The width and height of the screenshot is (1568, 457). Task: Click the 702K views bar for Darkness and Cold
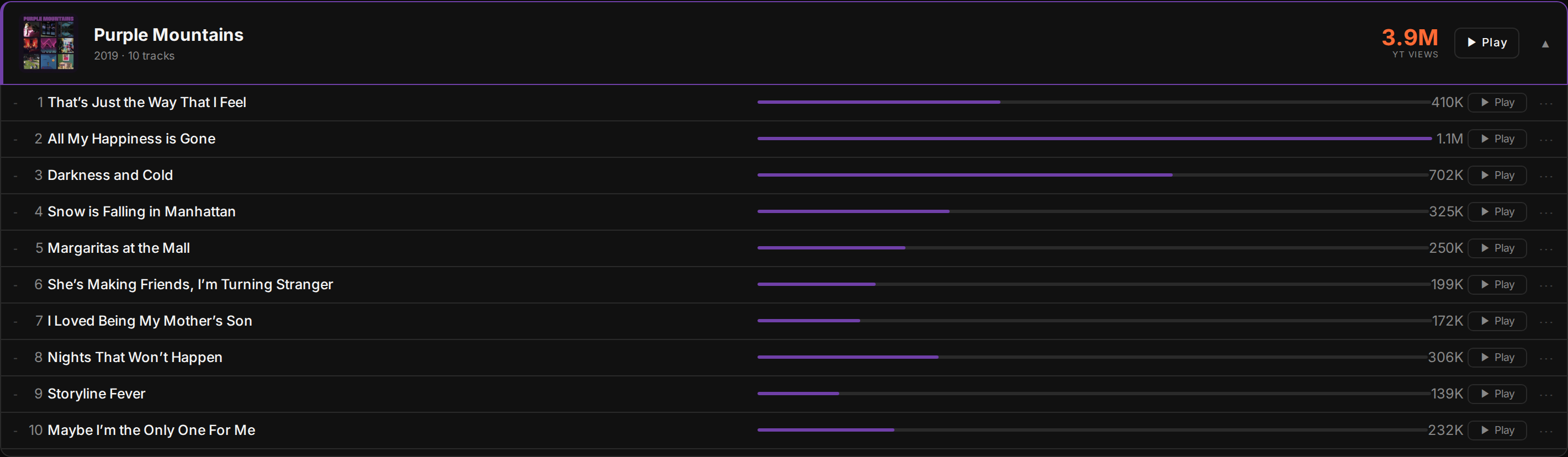click(x=1093, y=176)
